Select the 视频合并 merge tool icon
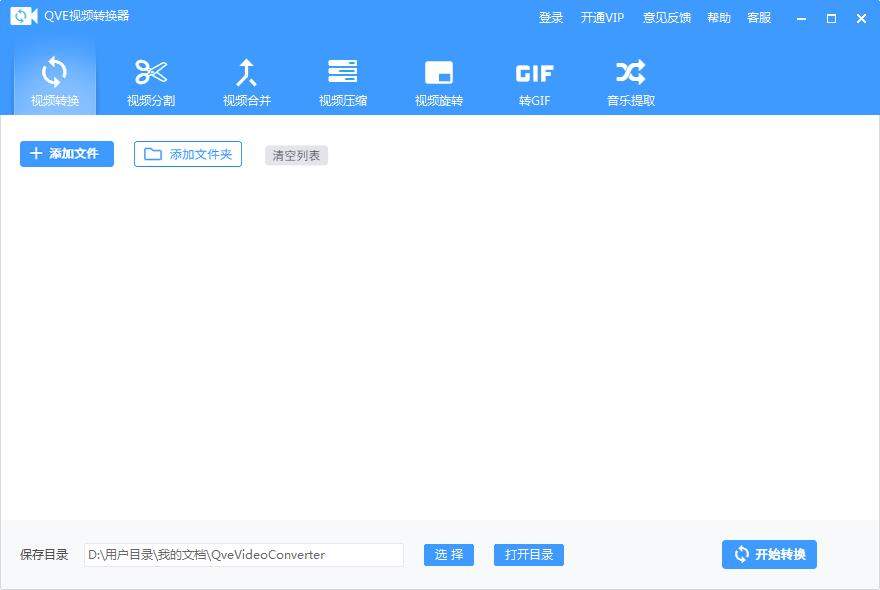 tap(247, 72)
